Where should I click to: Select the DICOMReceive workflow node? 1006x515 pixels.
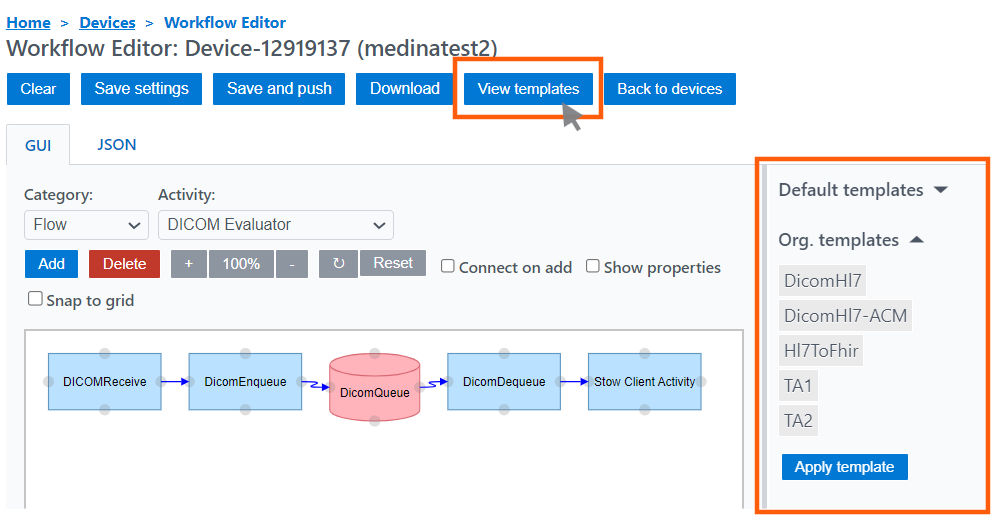(104, 381)
